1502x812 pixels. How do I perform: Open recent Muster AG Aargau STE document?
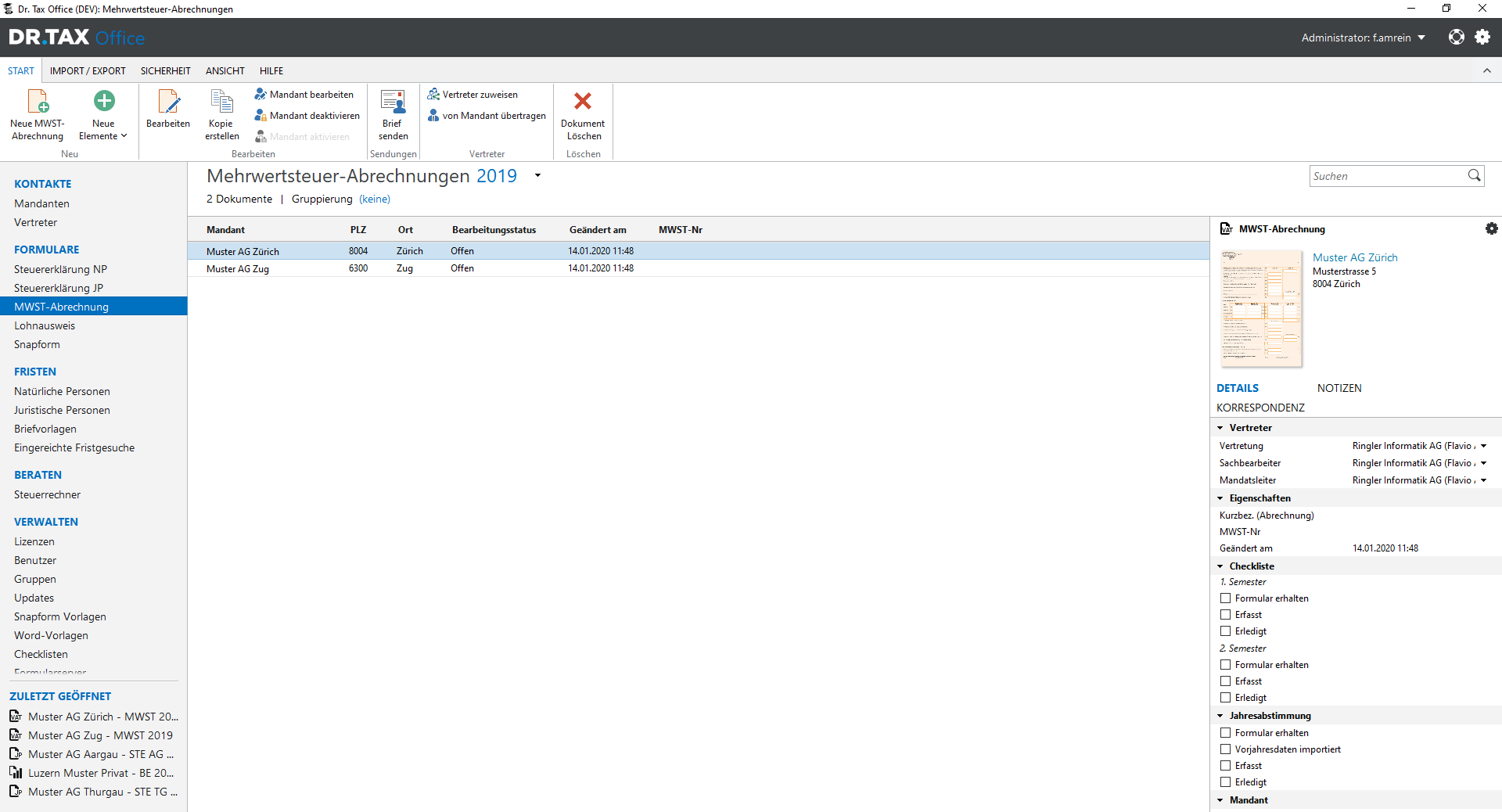pos(92,754)
